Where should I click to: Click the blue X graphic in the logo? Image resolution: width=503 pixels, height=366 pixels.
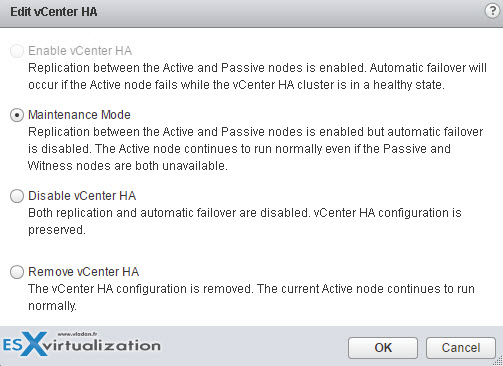[x=32, y=344]
